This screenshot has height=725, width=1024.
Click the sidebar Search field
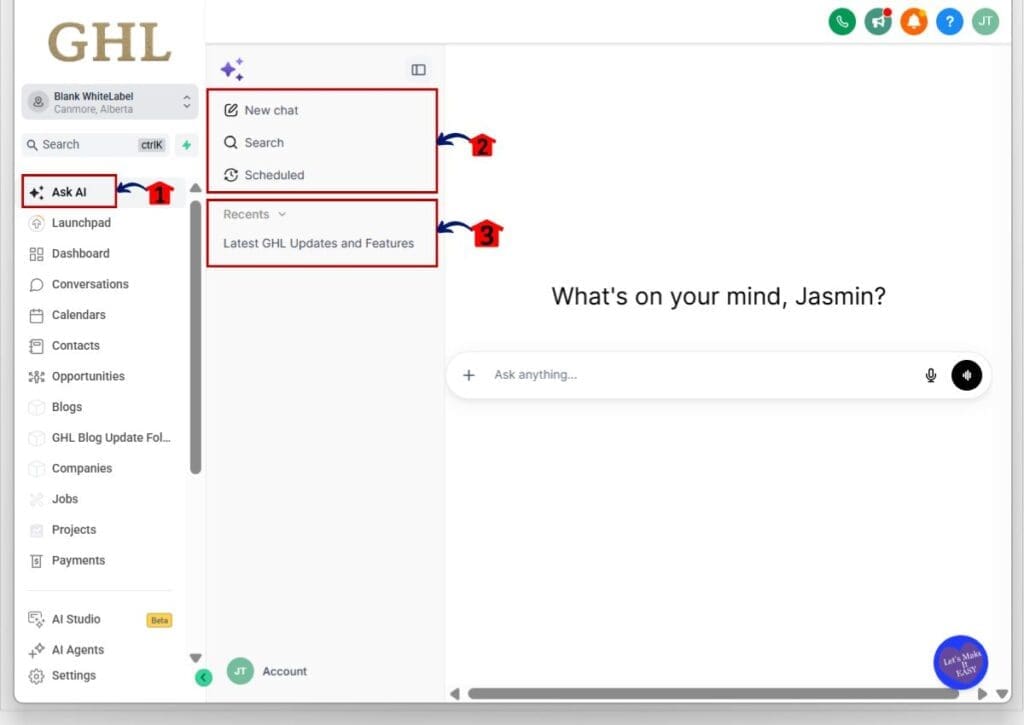pyautogui.click(x=96, y=145)
